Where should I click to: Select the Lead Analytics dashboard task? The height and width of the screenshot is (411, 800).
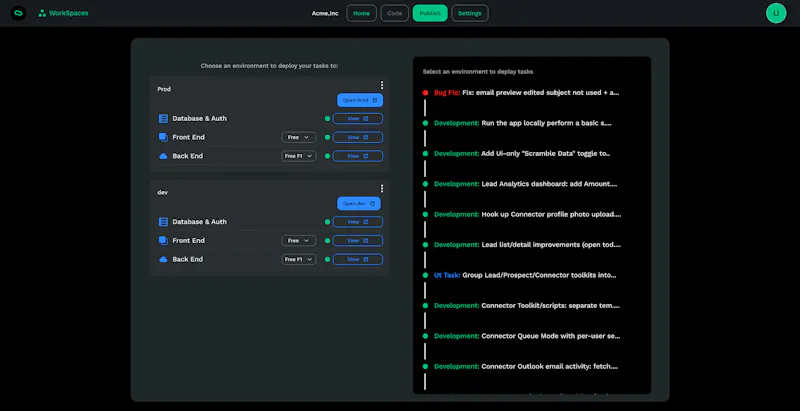(526, 184)
